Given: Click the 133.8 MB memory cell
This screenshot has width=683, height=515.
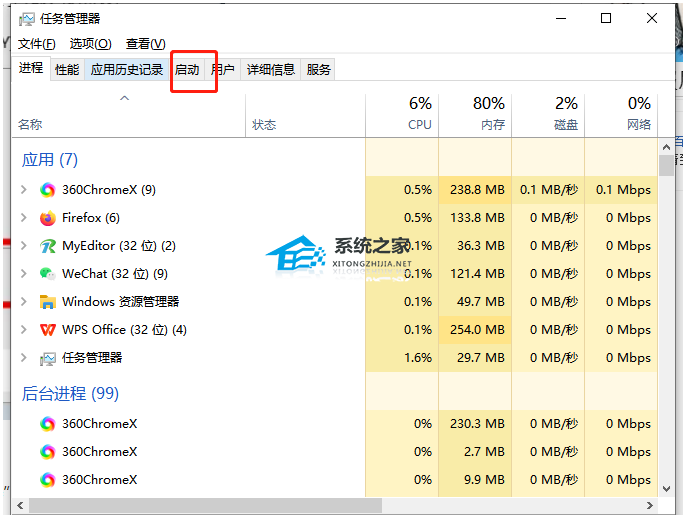Looking at the screenshot, I should (x=475, y=218).
